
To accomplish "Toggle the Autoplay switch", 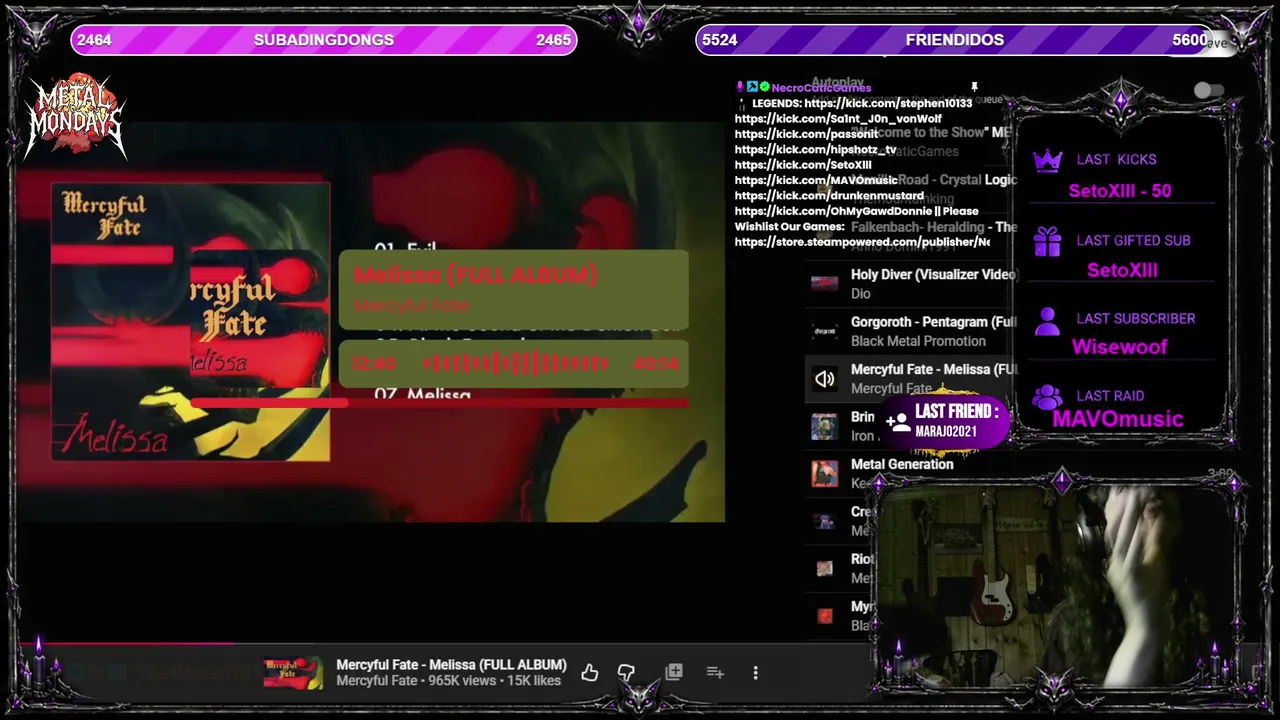I will [x=1208, y=91].
